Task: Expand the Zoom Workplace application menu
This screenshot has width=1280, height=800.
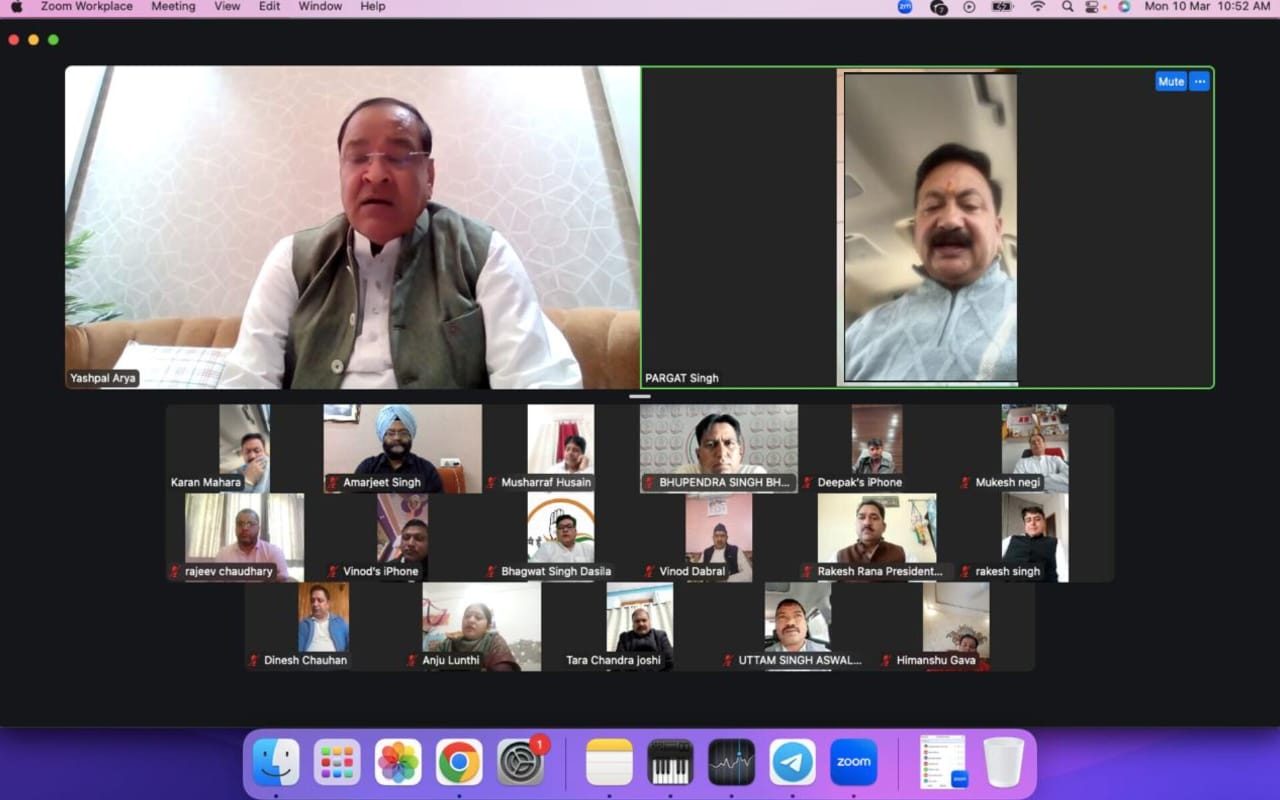Action: pyautogui.click(x=86, y=7)
